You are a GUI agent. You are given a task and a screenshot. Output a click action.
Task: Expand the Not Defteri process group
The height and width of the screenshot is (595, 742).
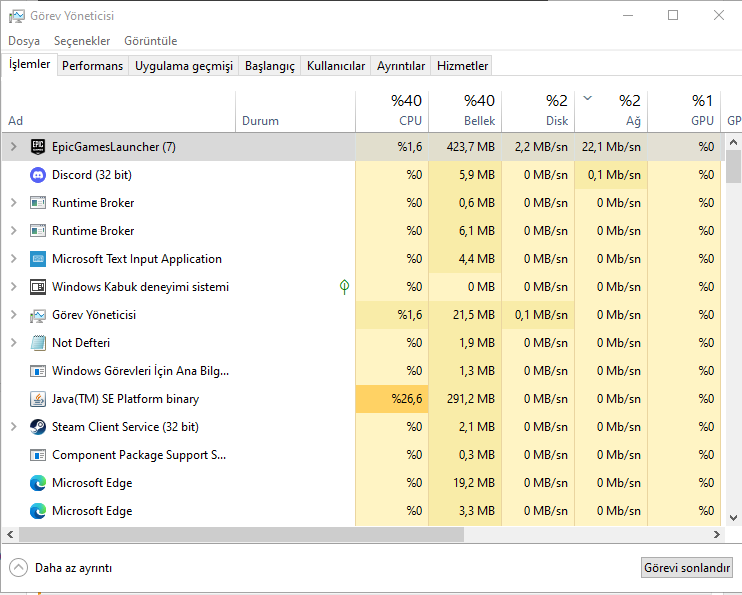[13, 343]
